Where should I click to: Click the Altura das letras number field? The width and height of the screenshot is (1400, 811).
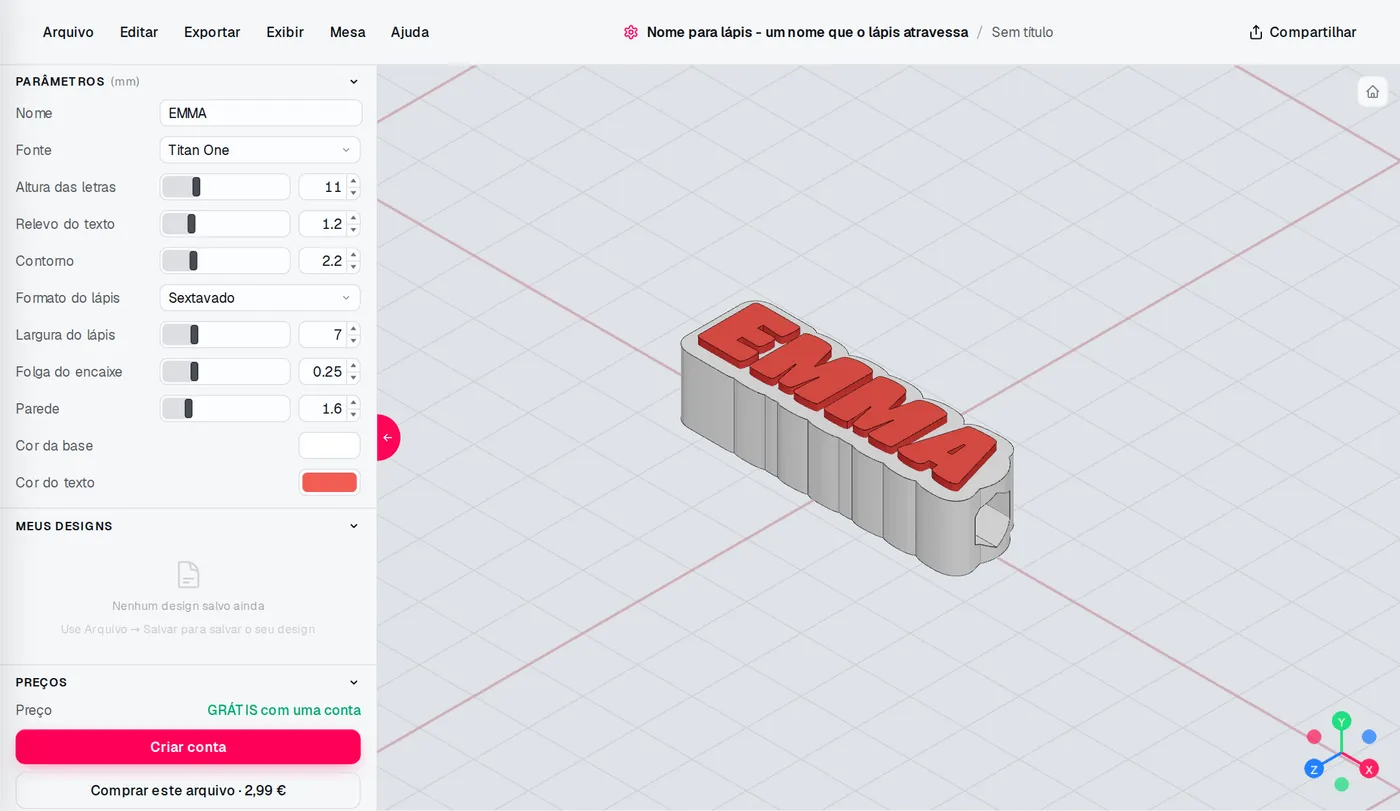point(329,187)
